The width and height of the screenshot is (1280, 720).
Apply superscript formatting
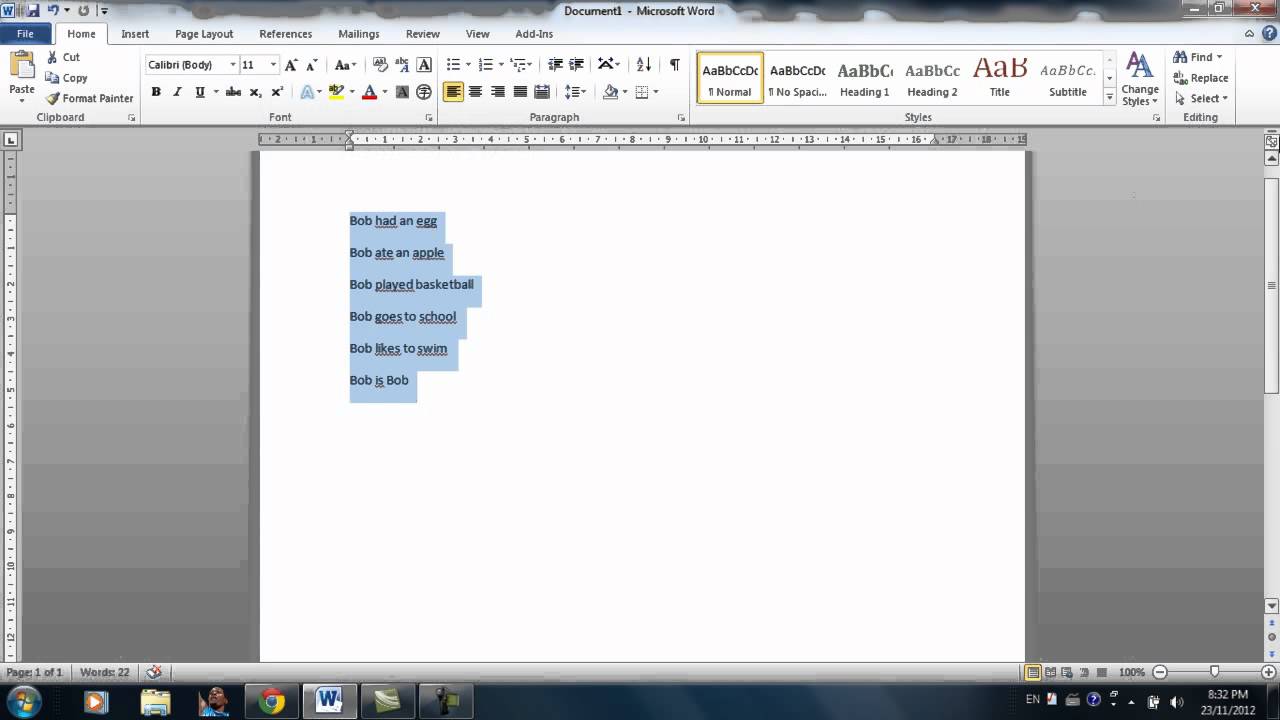point(277,92)
